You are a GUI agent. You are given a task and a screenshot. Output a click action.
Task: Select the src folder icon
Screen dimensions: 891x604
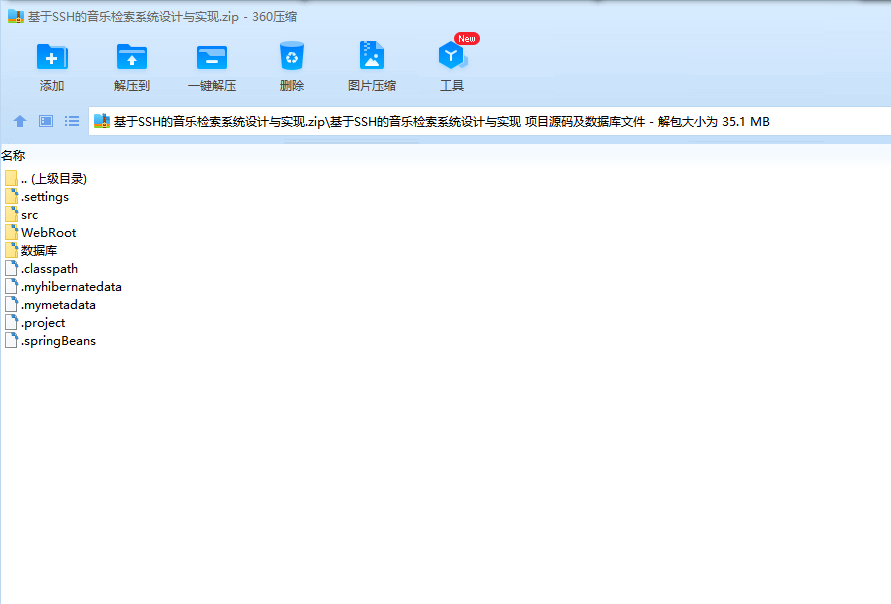[11, 215]
